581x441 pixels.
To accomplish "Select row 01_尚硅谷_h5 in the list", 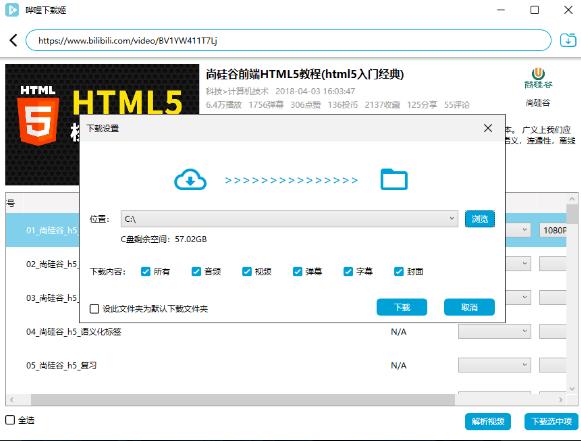I will pyautogui.click(x=42, y=230).
